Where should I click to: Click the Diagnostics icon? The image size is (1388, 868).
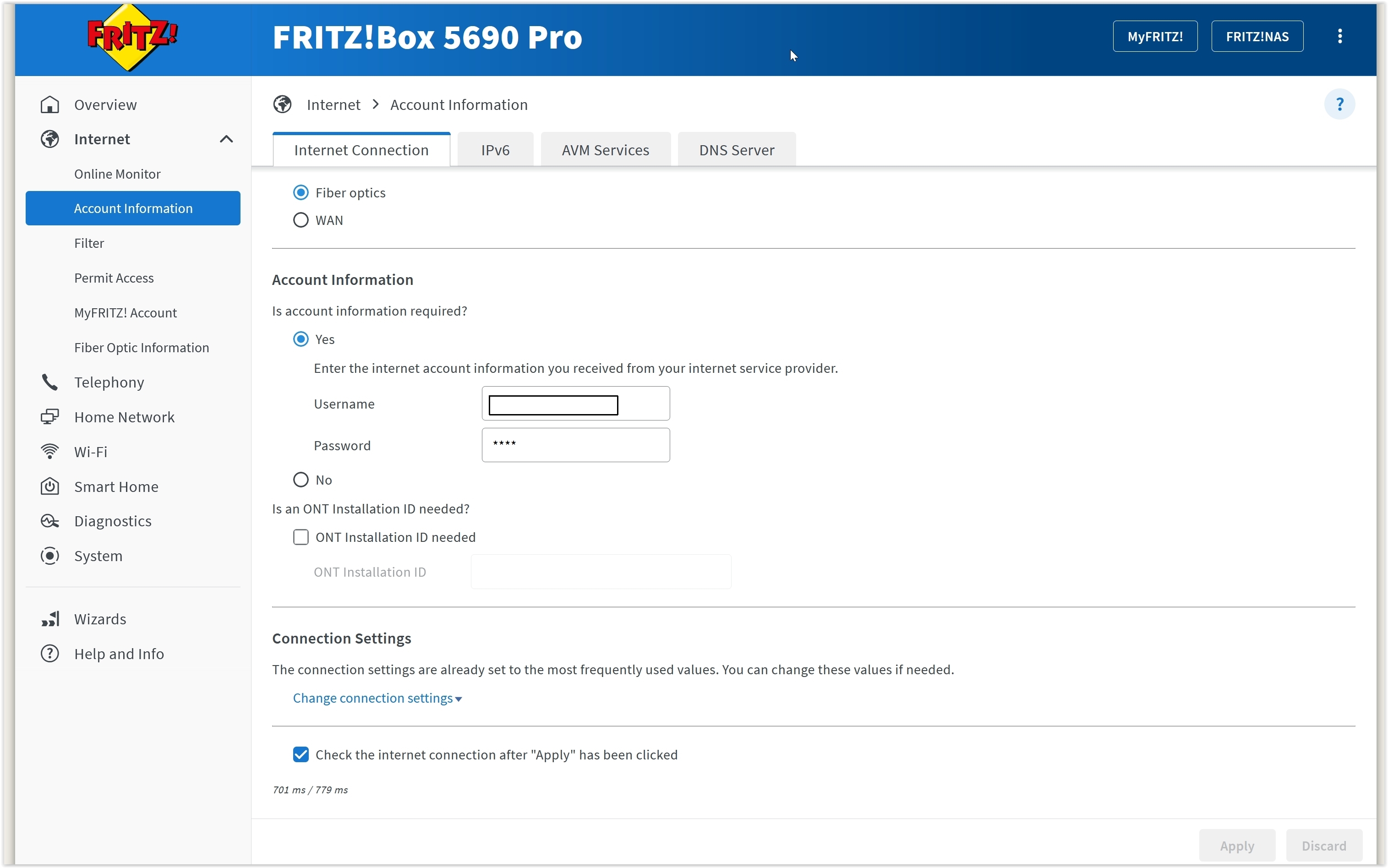pyautogui.click(x=50, y=521)
